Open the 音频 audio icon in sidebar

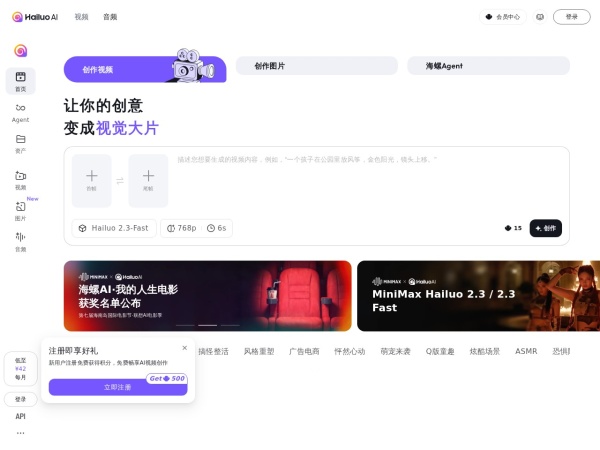pos(20,240)
